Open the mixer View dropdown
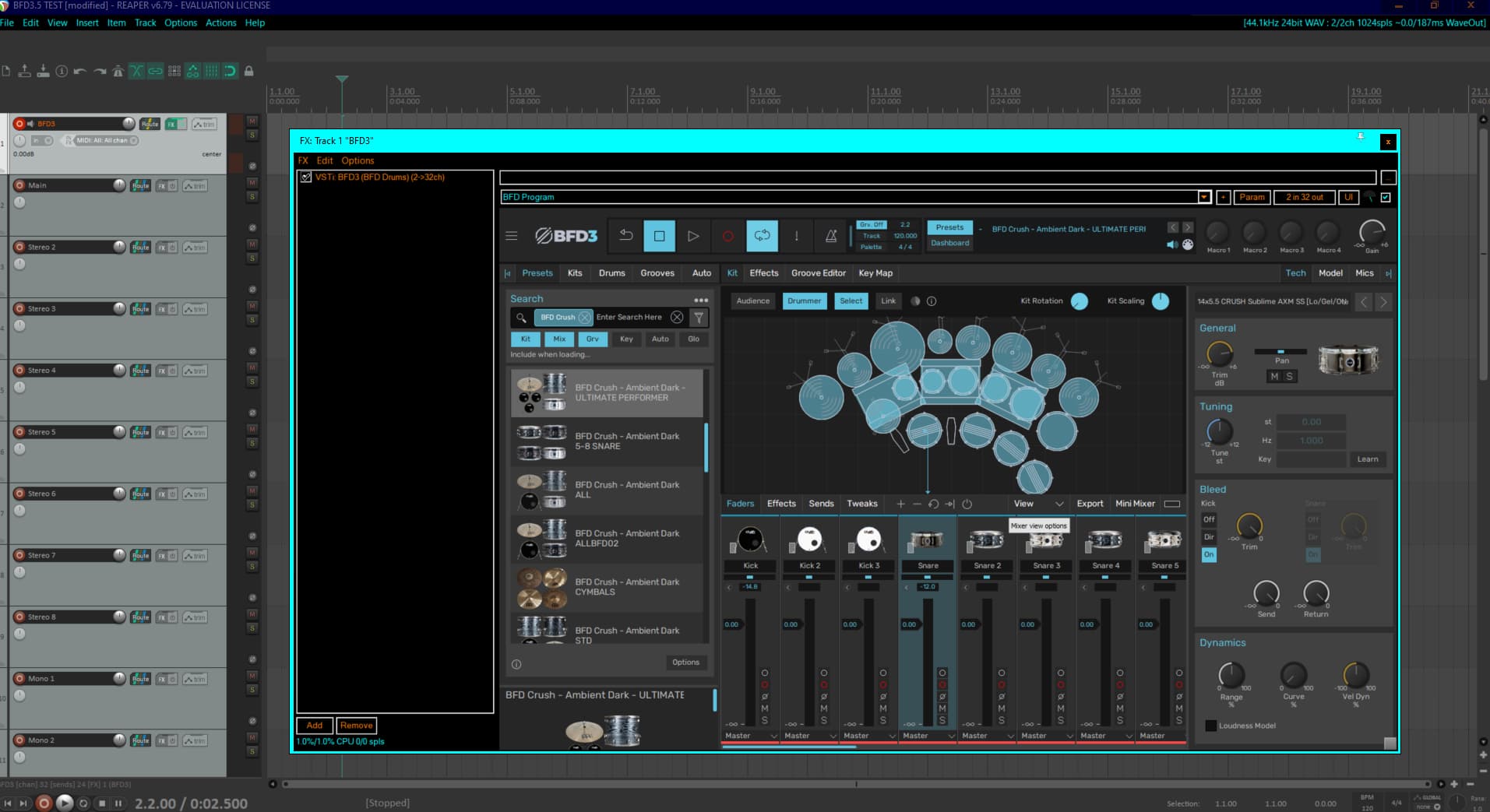This screenshot has height=812, width=1490. point(1039,504)
